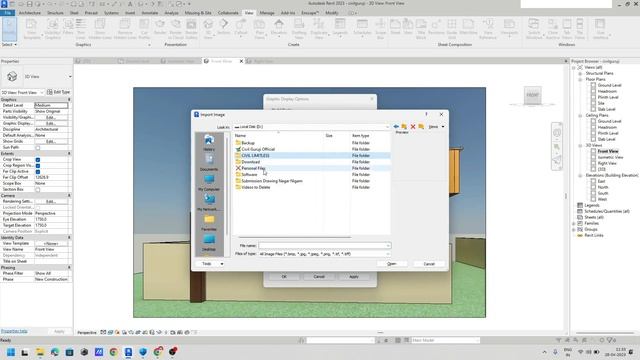
Task: Click the Import Image help question mark
Action: (426, 114)
